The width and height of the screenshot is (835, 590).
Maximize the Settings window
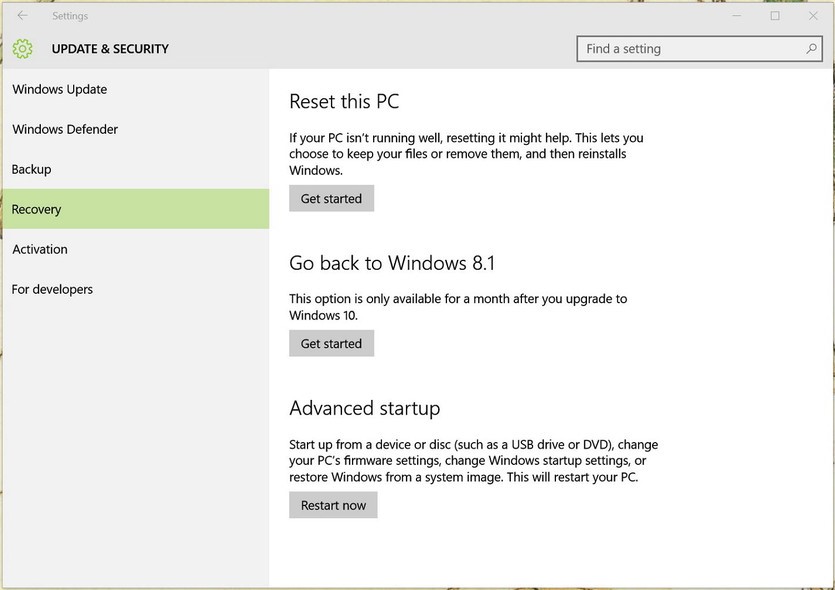(775, 16)
